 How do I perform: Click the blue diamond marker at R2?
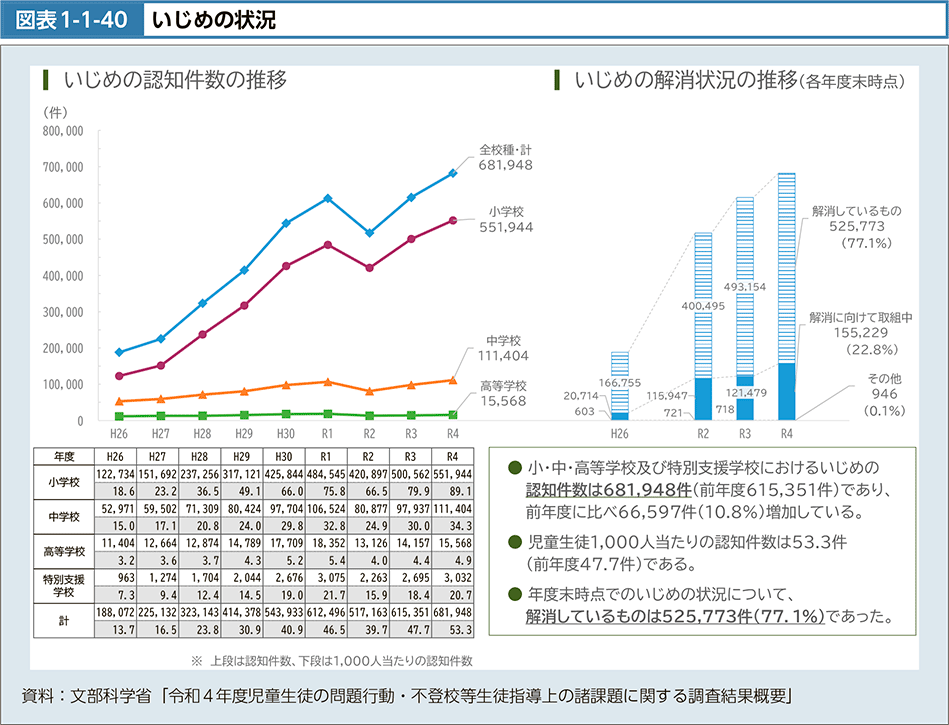click(369, 233)
